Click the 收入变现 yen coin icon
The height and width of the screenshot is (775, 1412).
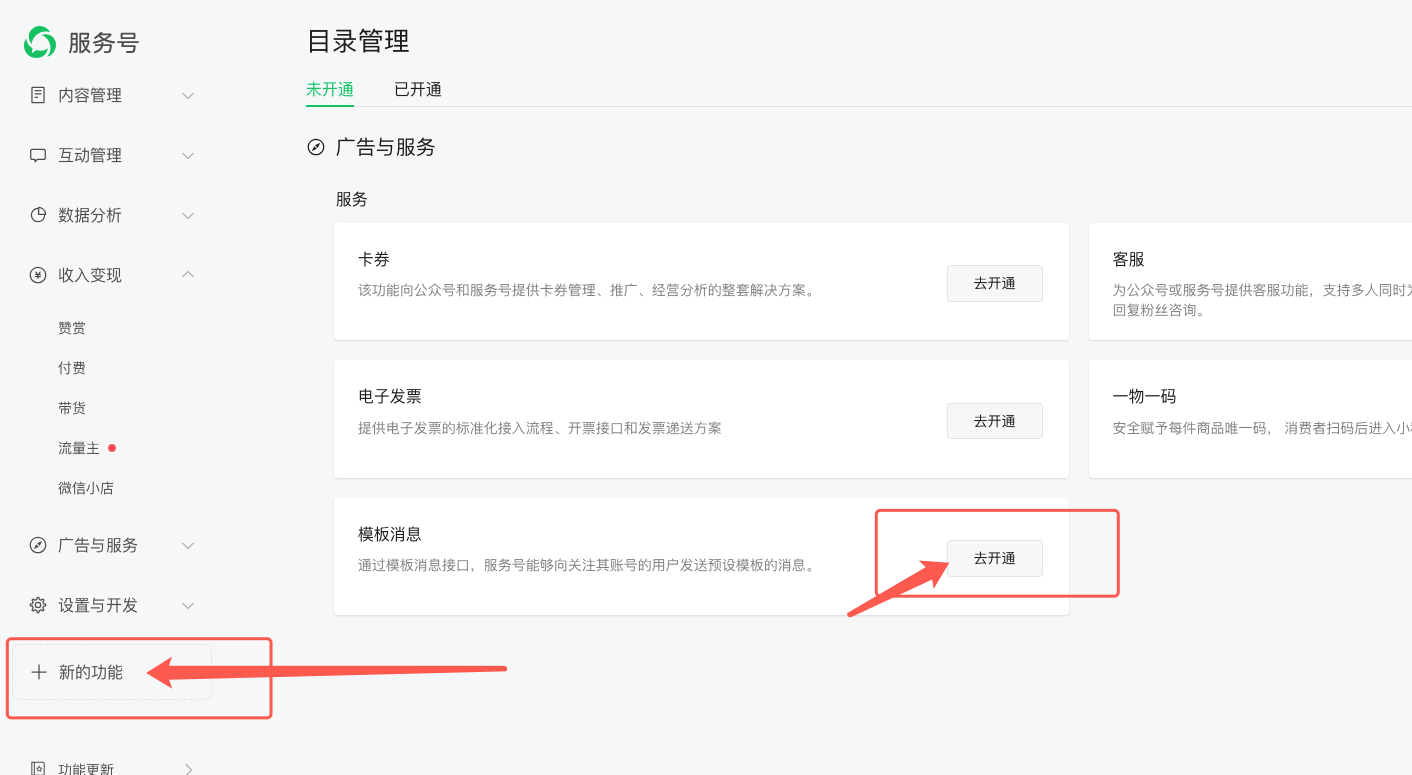(x=38, y=275)
